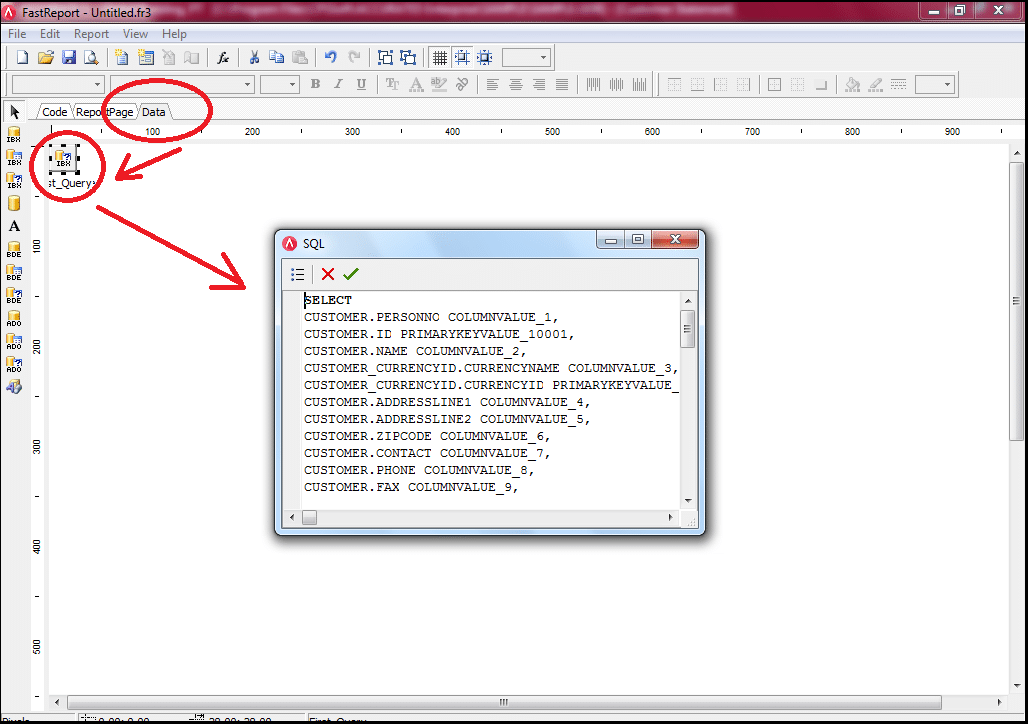
Task: Click the Preview report icon
Action: [91, 58]
